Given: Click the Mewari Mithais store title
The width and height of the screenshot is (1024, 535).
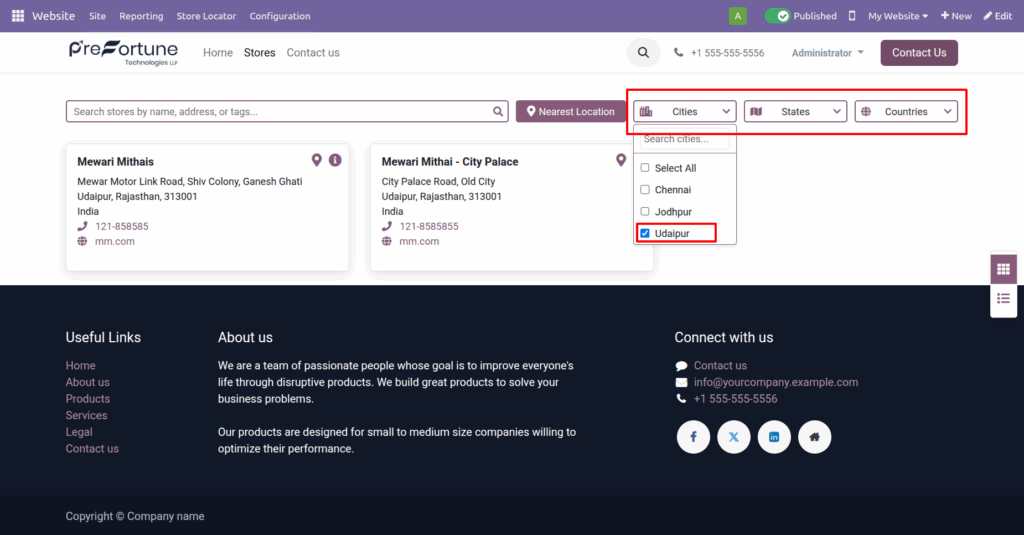Looking at the screenshot, I should coord(116,161).
